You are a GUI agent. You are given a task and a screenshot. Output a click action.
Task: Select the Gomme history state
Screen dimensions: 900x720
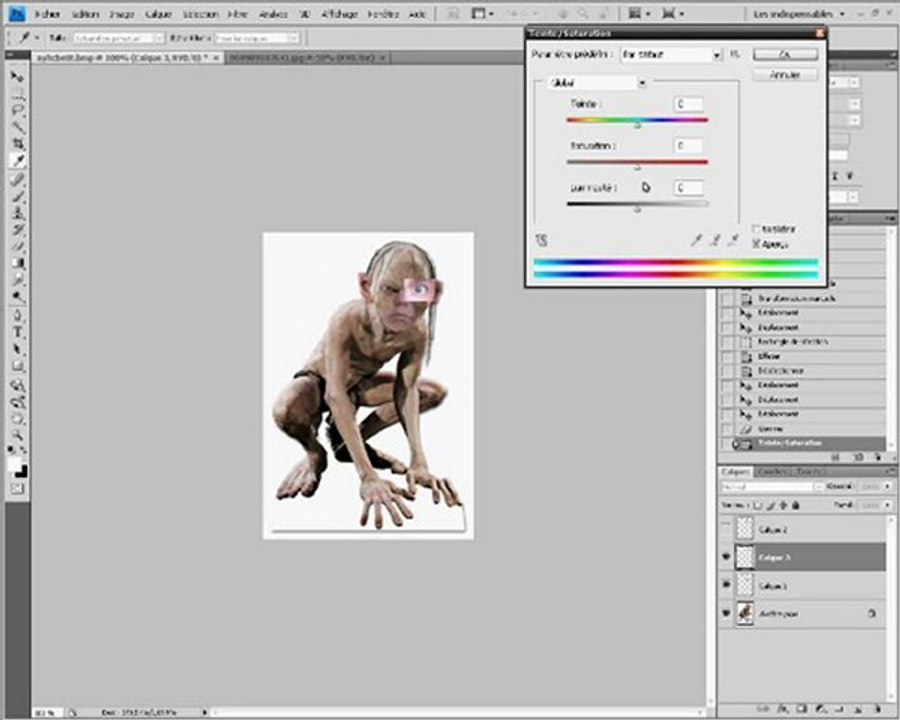point(802,428)
